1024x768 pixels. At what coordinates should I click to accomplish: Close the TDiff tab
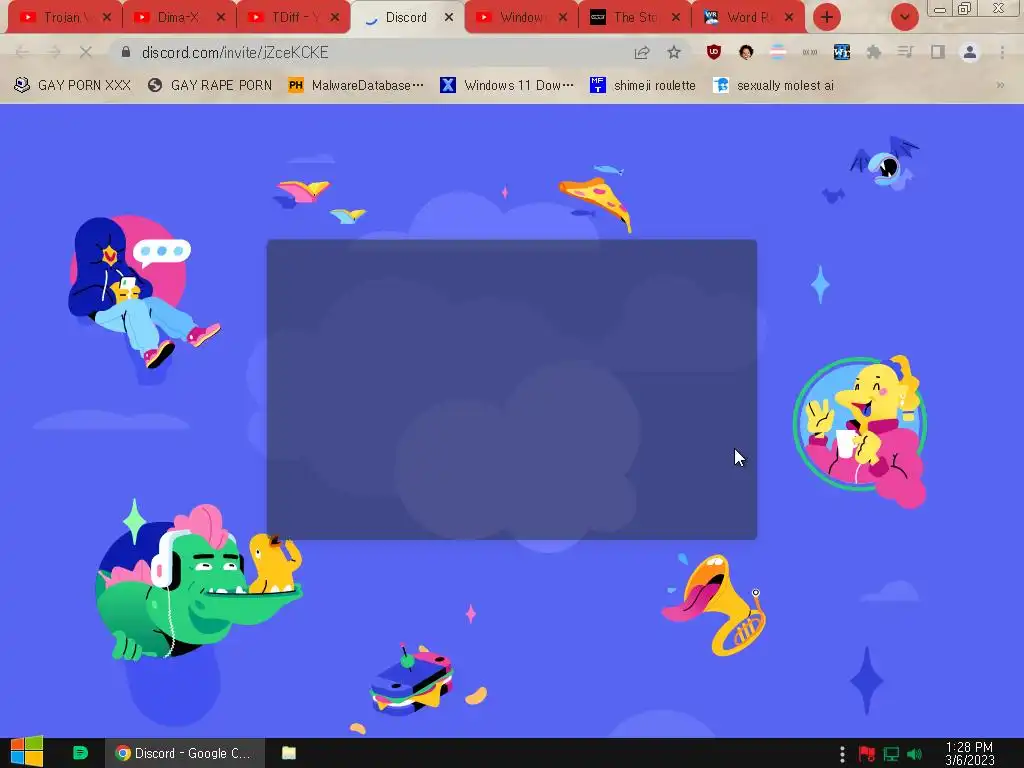click(334, 17)
